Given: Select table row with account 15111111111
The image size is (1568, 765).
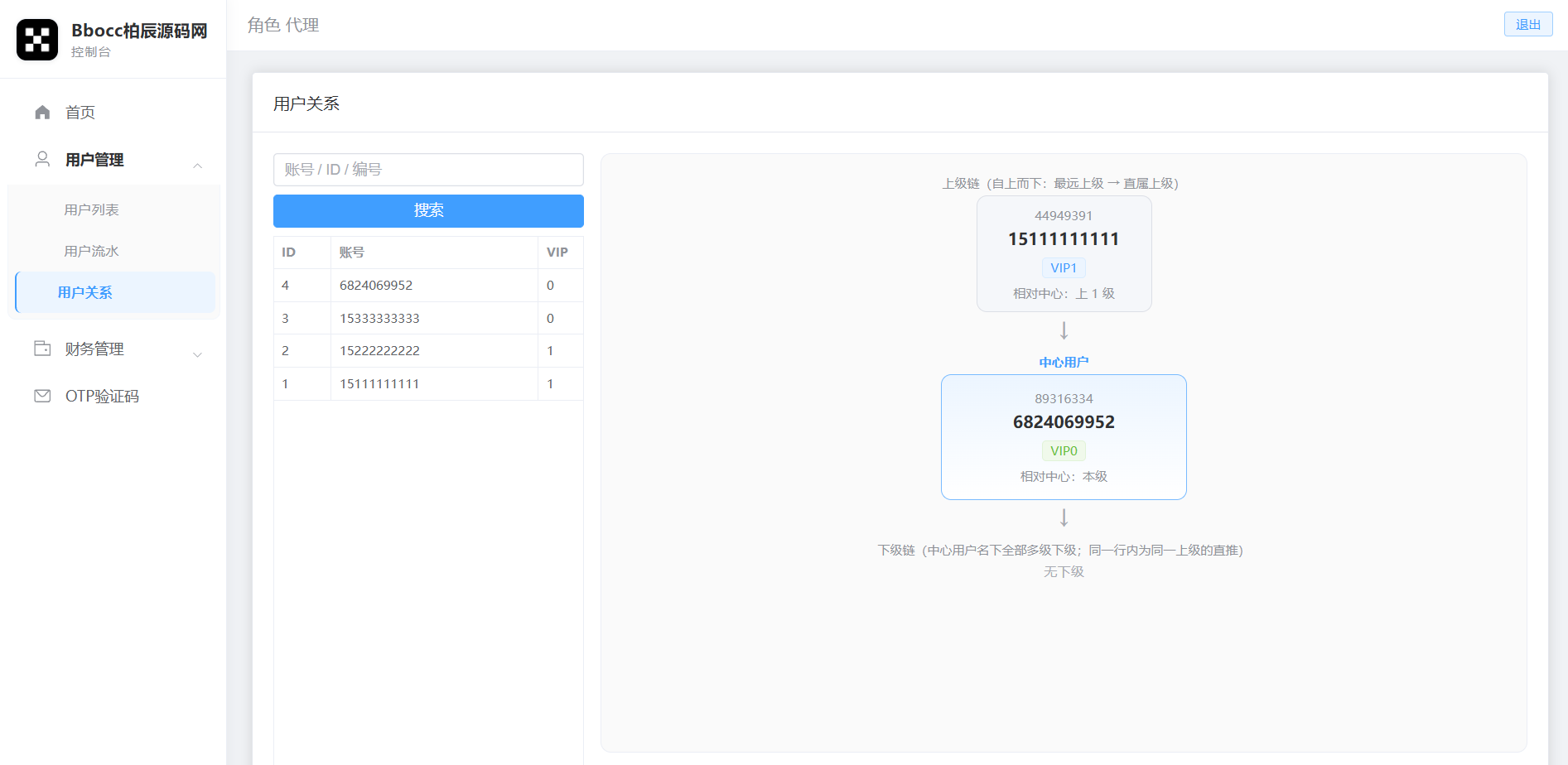Looking at the screenshot, I should (x=428, y=383).
